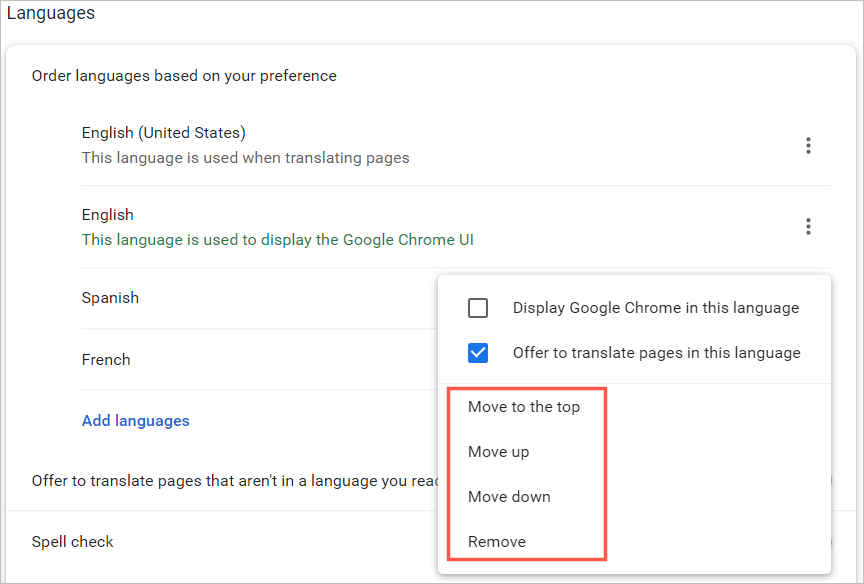Open the more-actions menu for English (United States)
864x584 pixels.
(x=808, y=145)
